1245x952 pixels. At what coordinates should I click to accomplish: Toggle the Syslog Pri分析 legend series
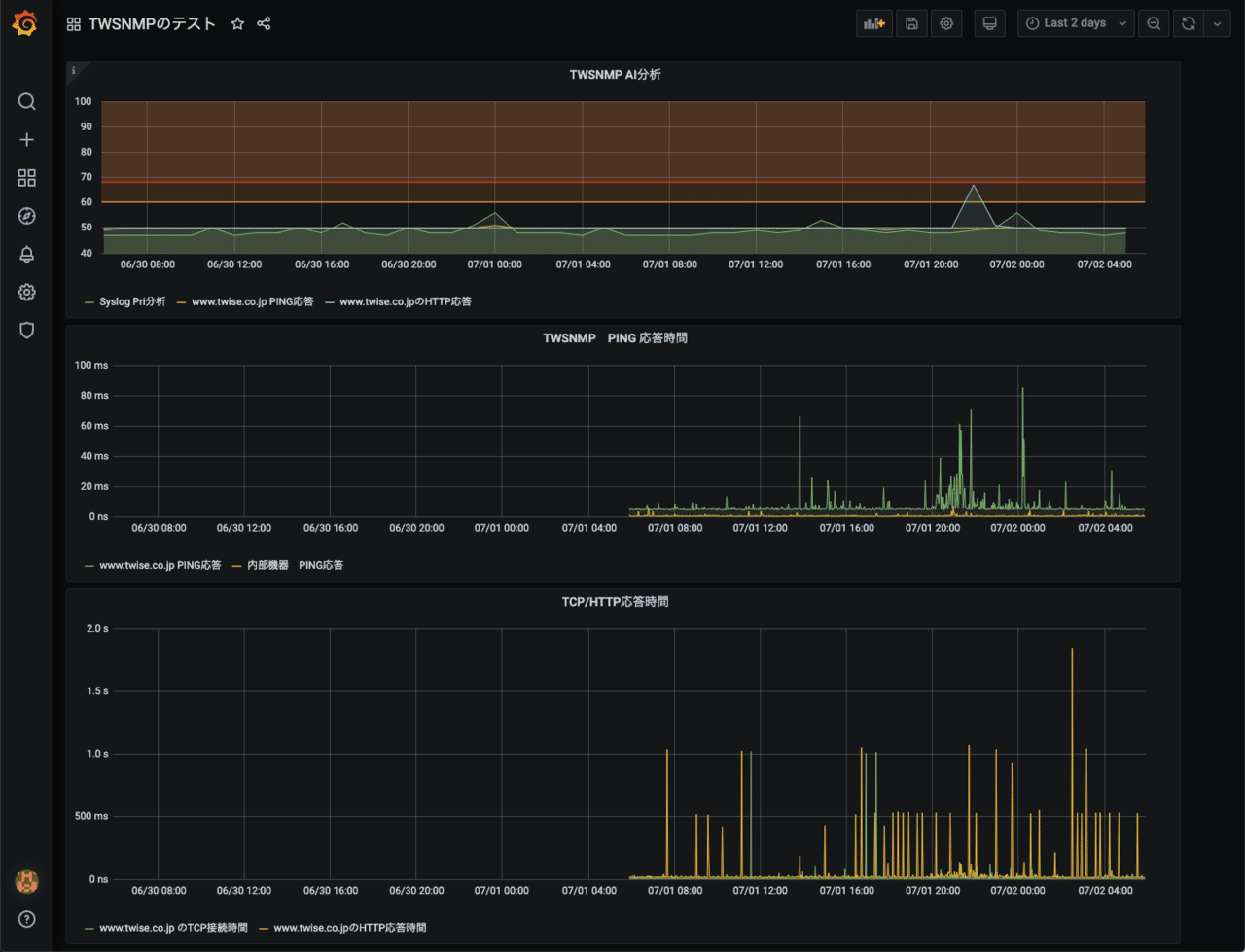(132, 302)
